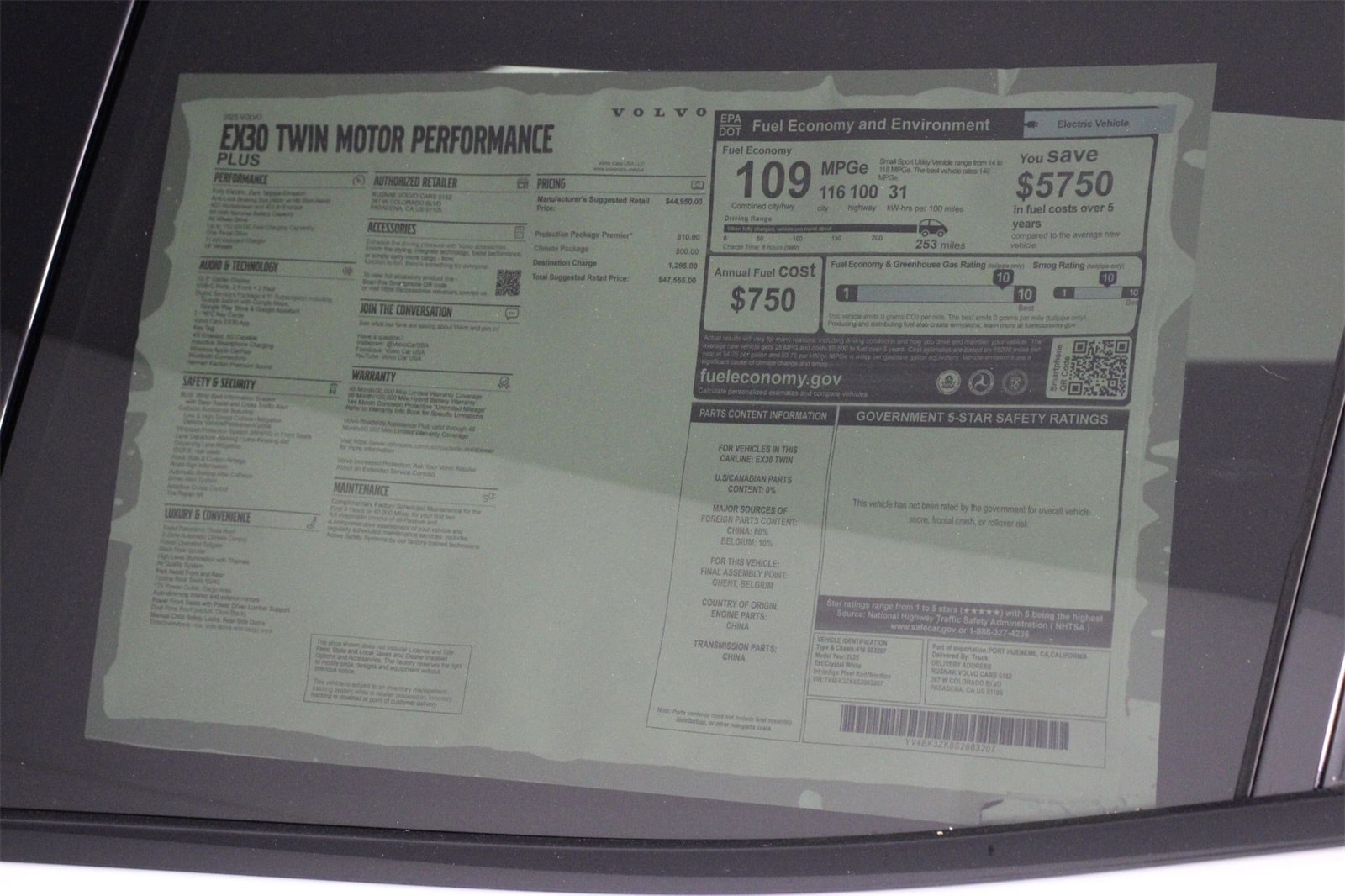The width and height of the screenshot is (1345, 896).
Task: Click the Parts Content Information header
Action: pyautogui.click(x=762, y=415)
